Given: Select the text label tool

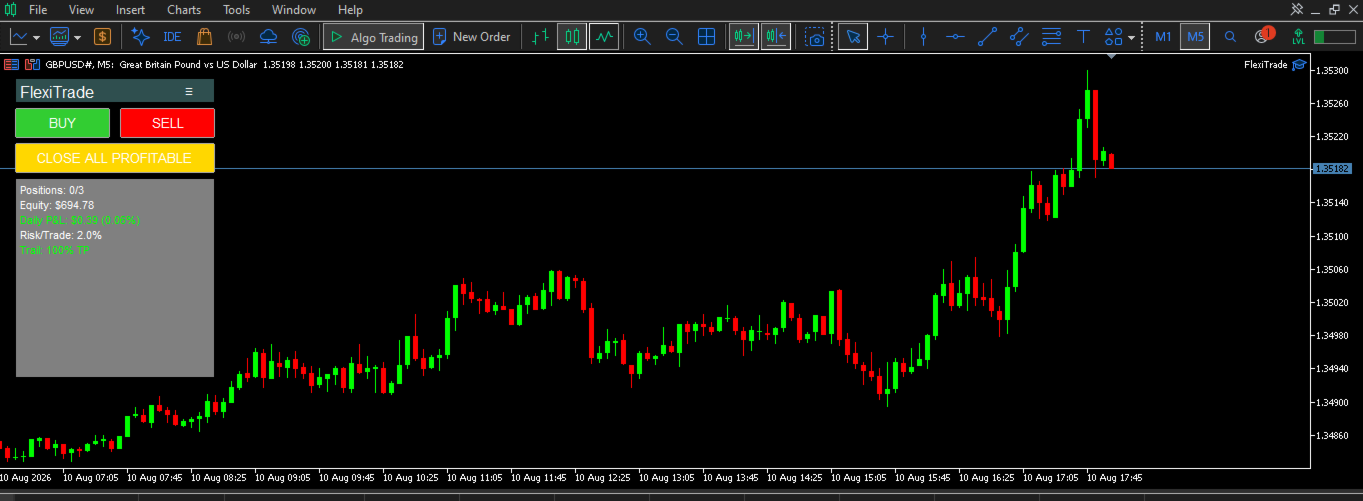Looking at the screenshot, I should click(x=1083, y=37).
